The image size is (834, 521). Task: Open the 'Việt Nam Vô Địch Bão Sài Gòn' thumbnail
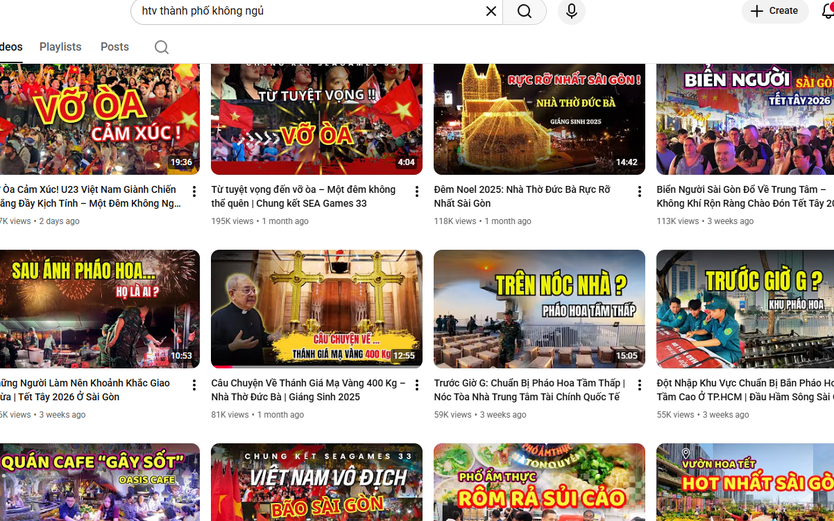pyautogui.click(x=316, y=482)
